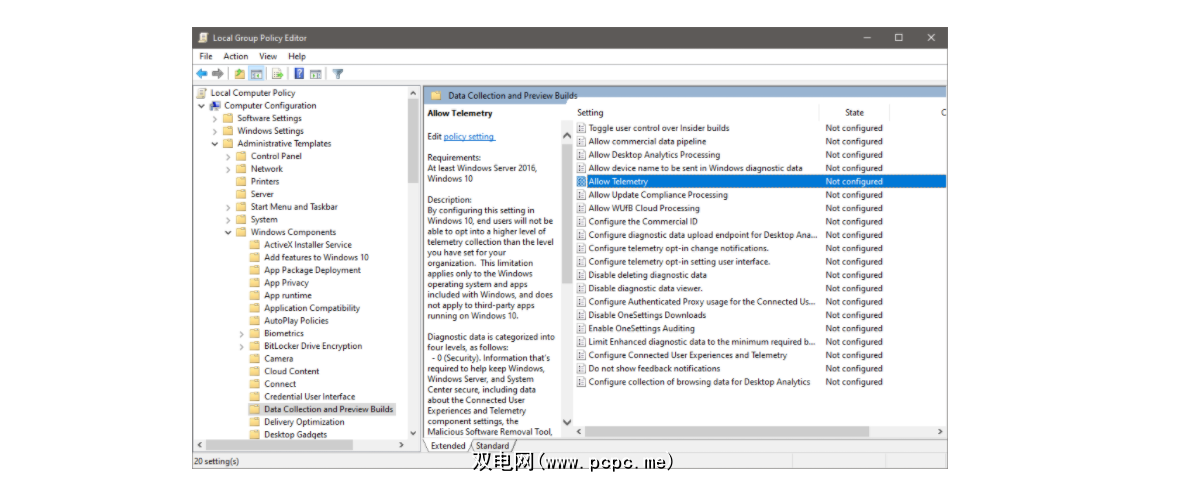1190x485 pixels.
Task: Collapse the Administrative Templates node
Action: click(x=215, y=143)
